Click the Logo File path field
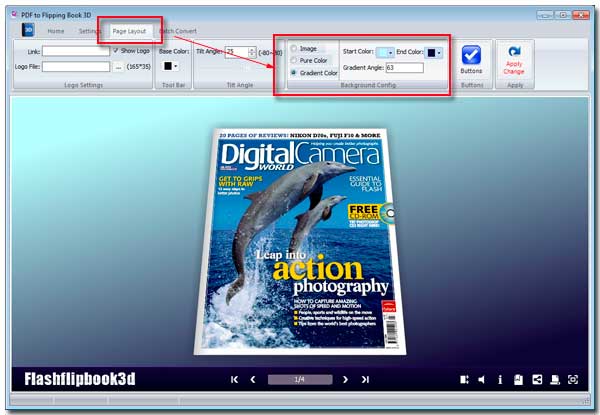This screenshot has width=600, height=415. coord(76,67)
